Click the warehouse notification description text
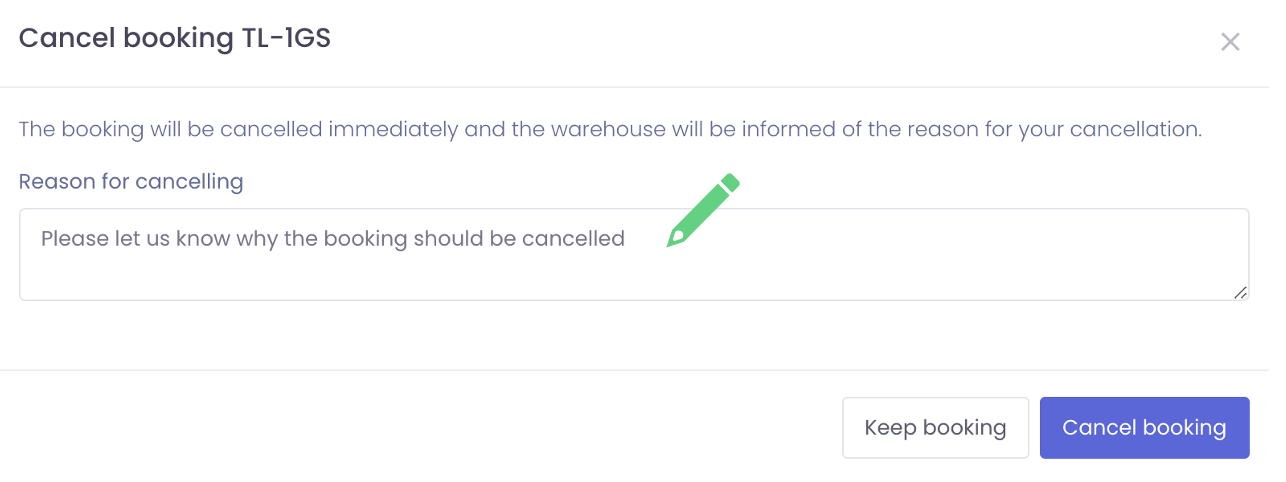Image resolution: width=1286 pixels, height=482 pixels. pos(610,129)
